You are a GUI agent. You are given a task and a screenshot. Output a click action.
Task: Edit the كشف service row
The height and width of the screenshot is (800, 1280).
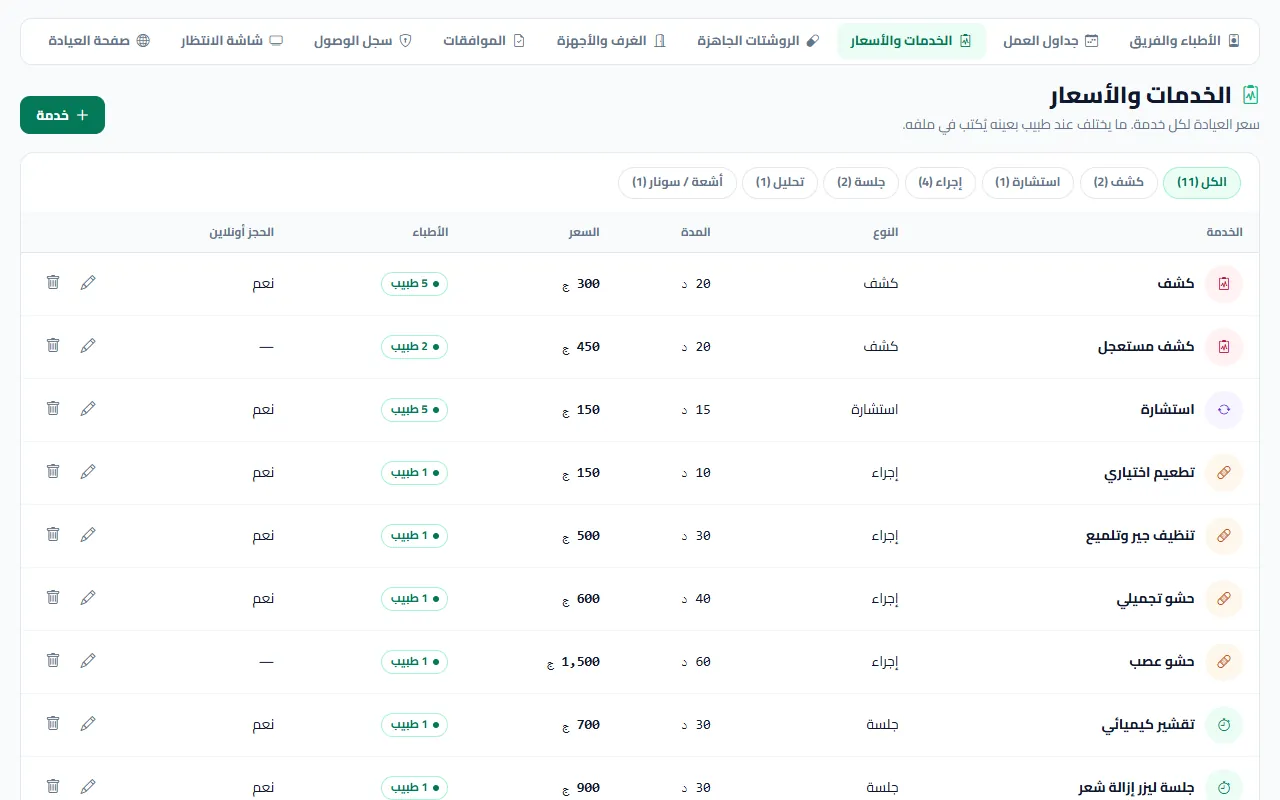pos(88,283)
